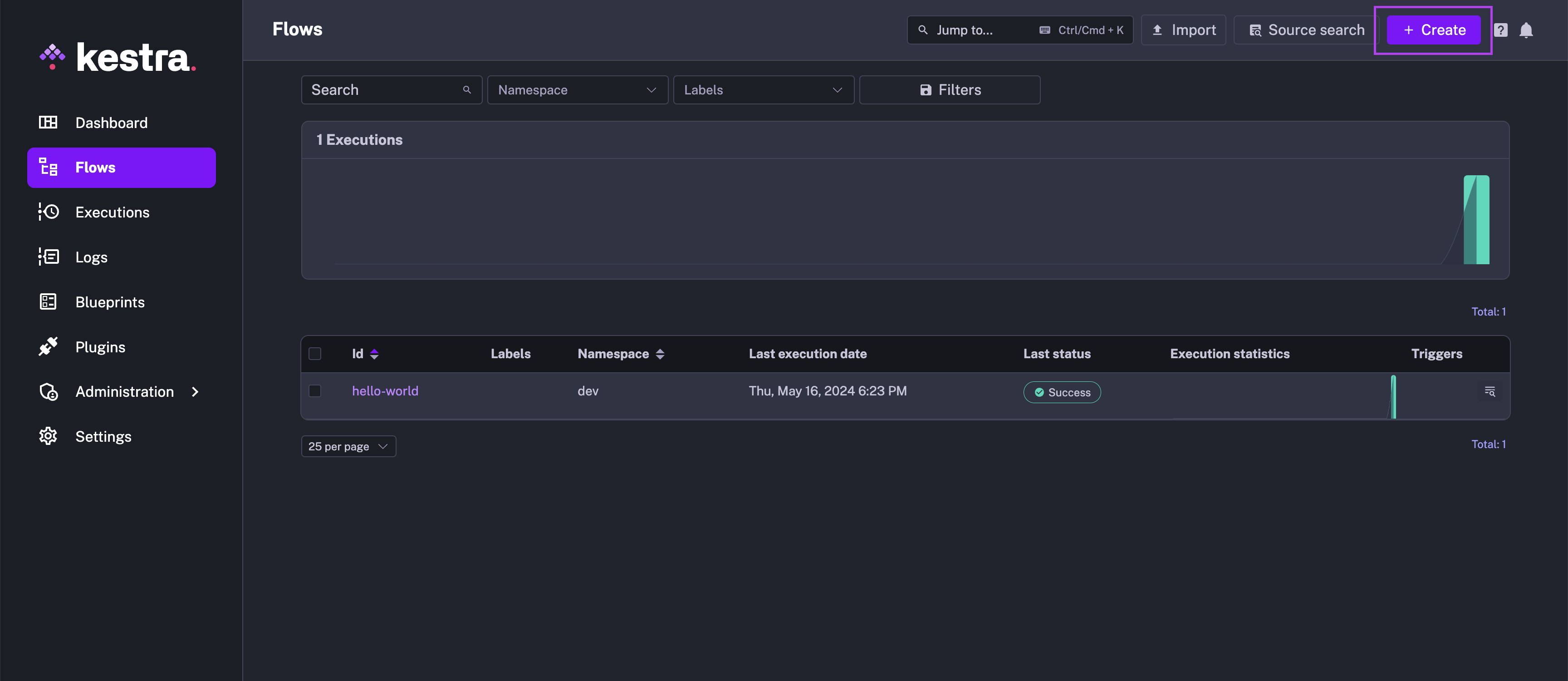Change the 25 per page dropdown
Image resolution: width=1568 pixels, height=681 pixels.
click(348, 446)
